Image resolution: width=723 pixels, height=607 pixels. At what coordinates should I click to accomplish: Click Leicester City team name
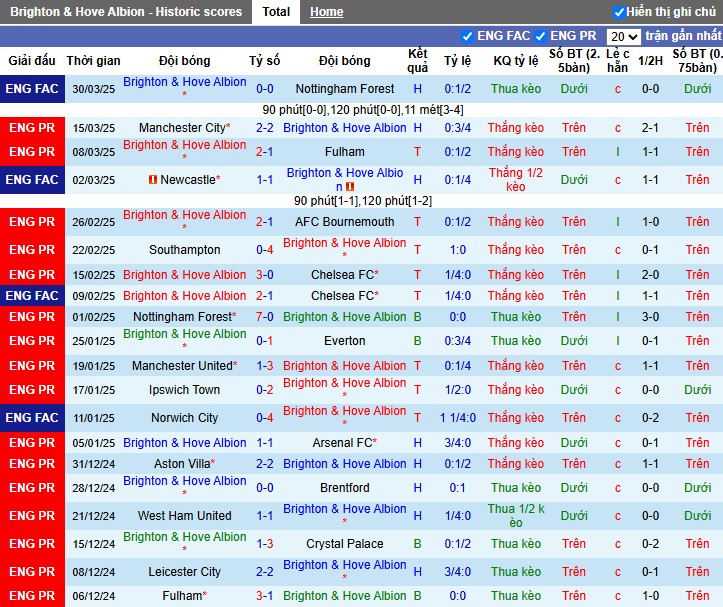[x=184, y=572]
